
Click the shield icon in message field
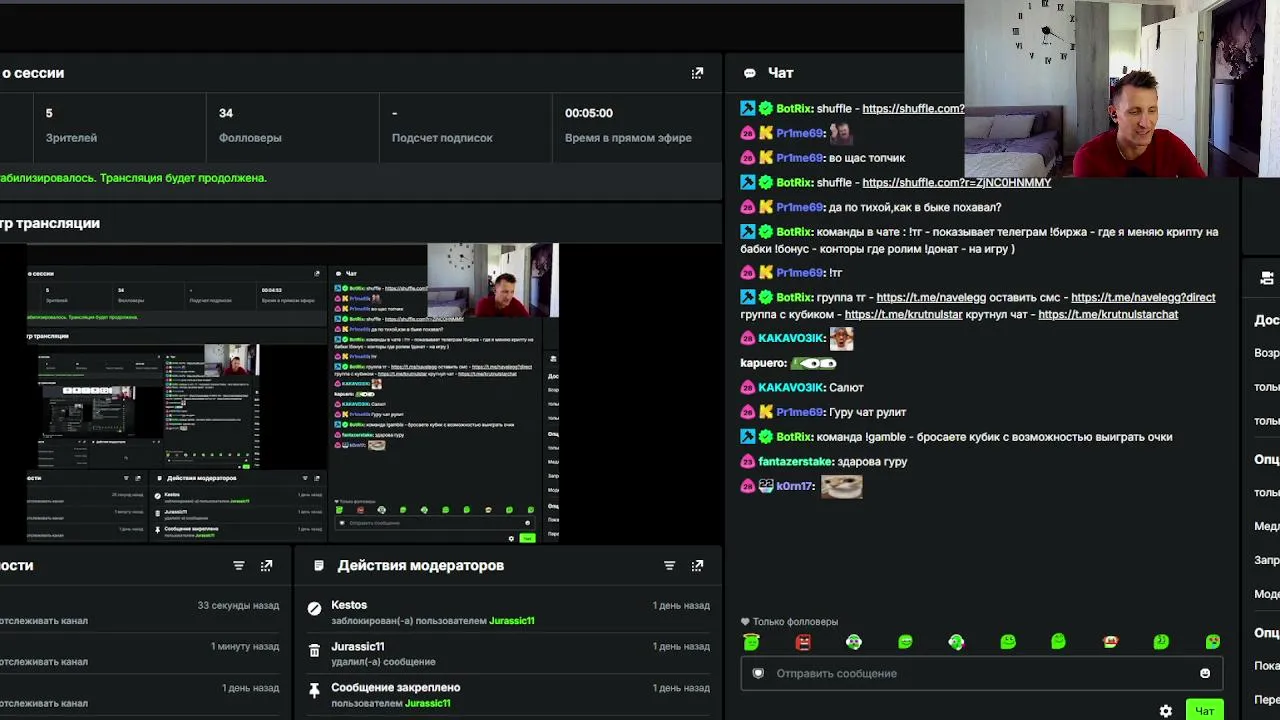click(x=758, y=673)
